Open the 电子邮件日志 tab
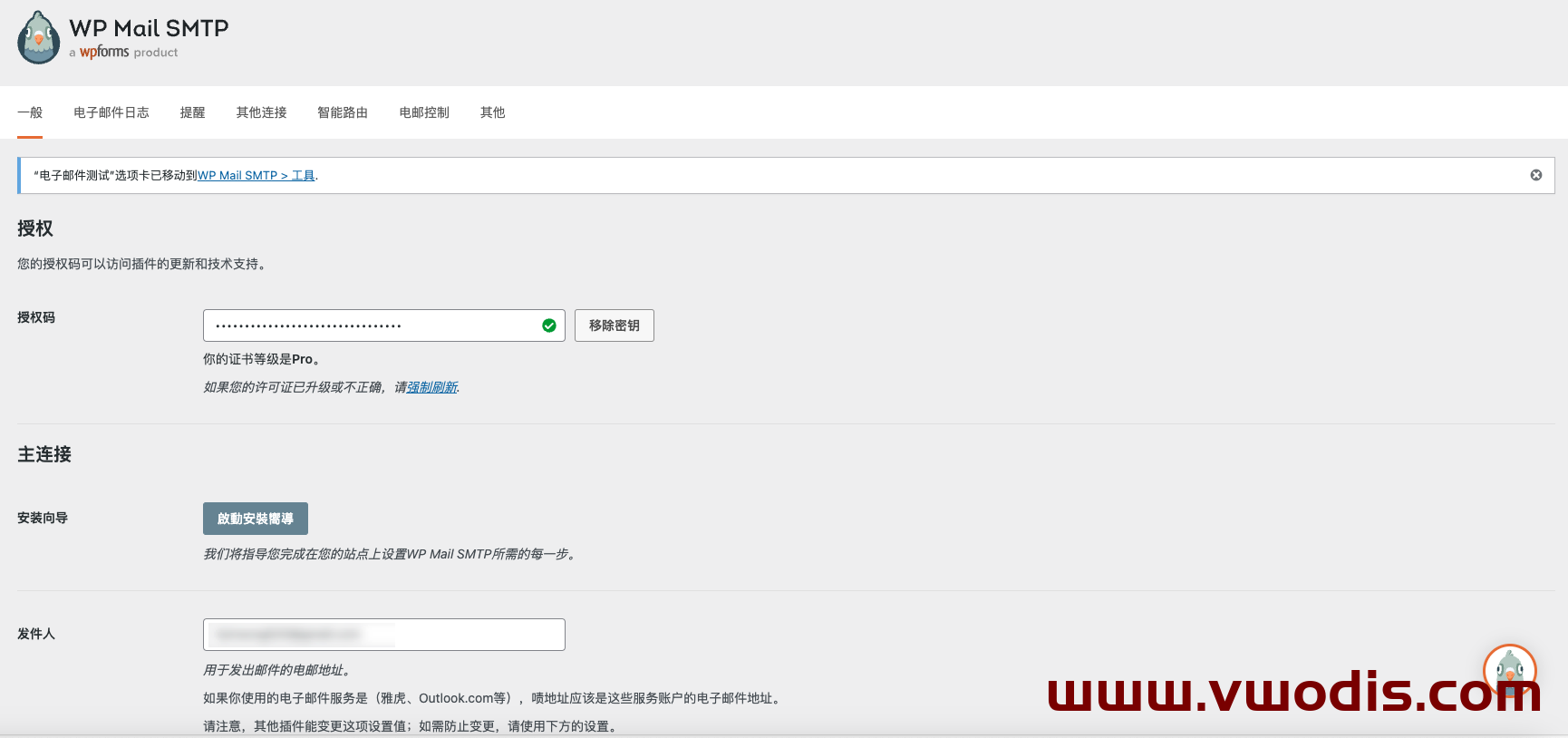The width and height of the screenshot is (1568, 738). (111, 112)
